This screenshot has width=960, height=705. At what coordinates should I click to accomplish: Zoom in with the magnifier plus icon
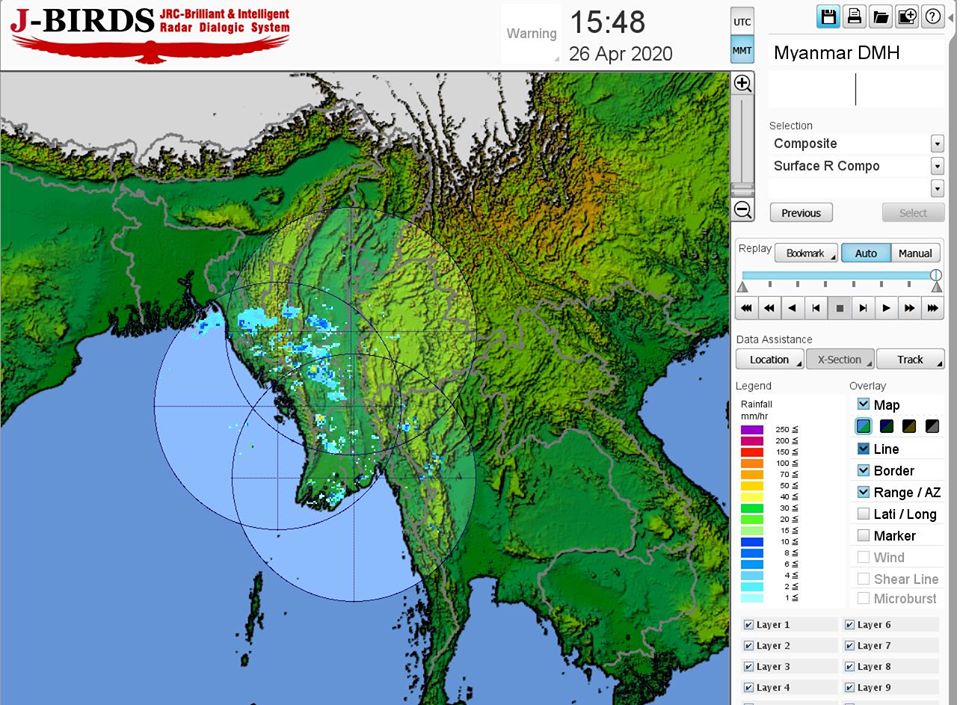[742, 84]
